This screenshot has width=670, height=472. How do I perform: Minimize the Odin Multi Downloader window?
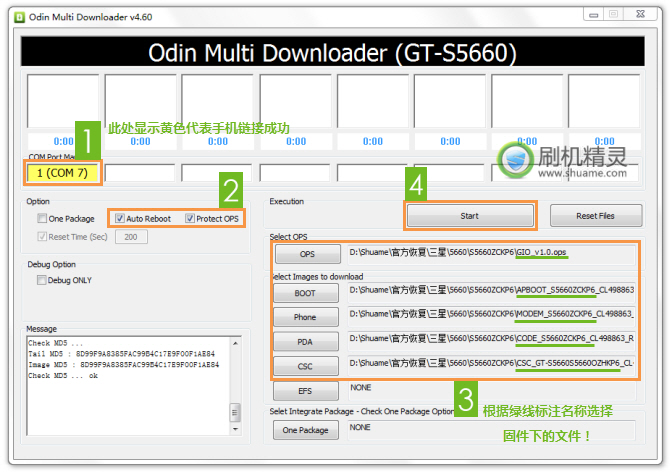coord(594,15)
